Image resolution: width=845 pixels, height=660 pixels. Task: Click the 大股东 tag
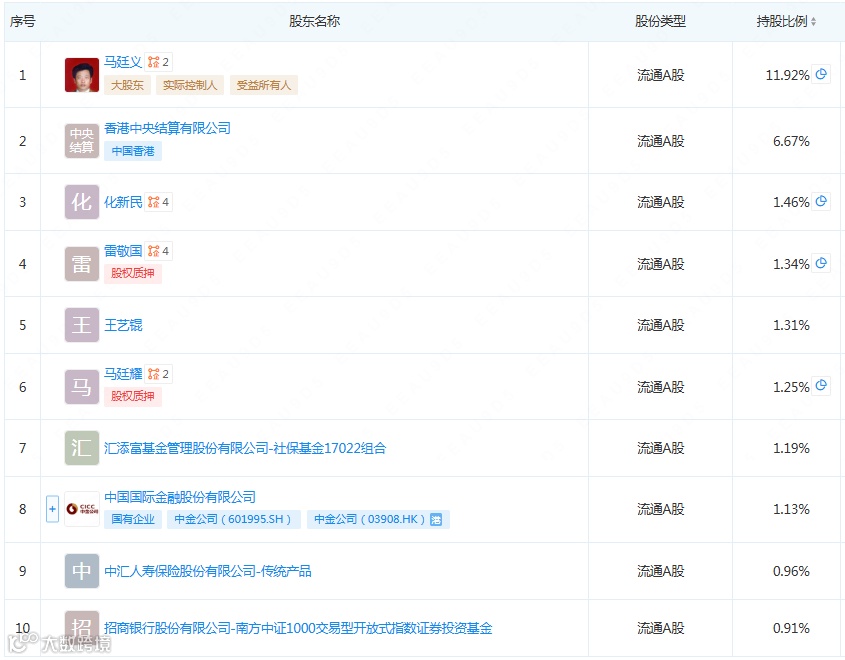click(x=127, y=85)
